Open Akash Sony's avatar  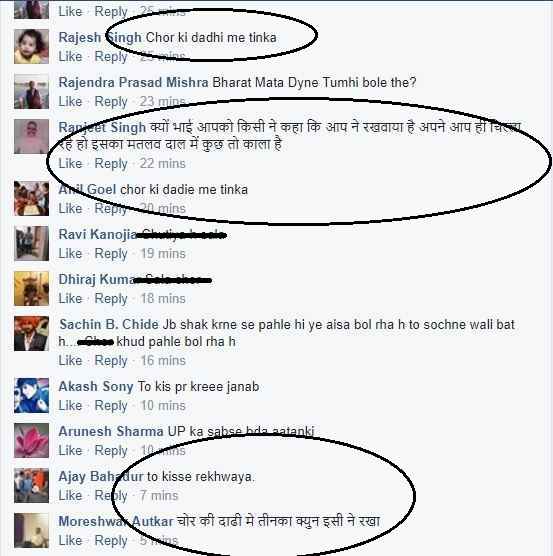click(31, 396)
